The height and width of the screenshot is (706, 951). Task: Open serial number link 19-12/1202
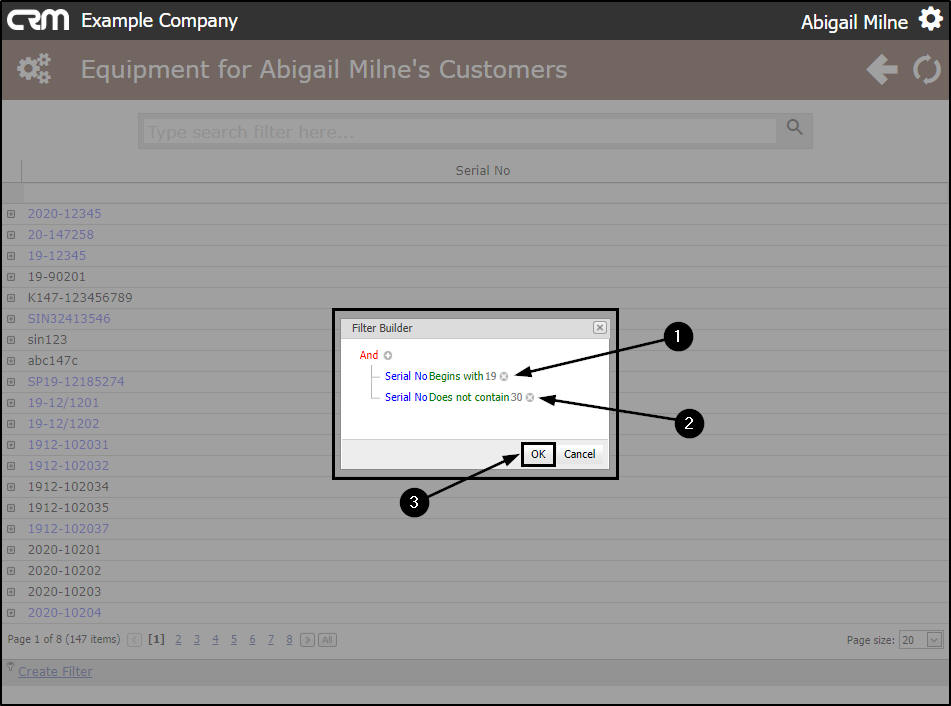click(63, 423)
